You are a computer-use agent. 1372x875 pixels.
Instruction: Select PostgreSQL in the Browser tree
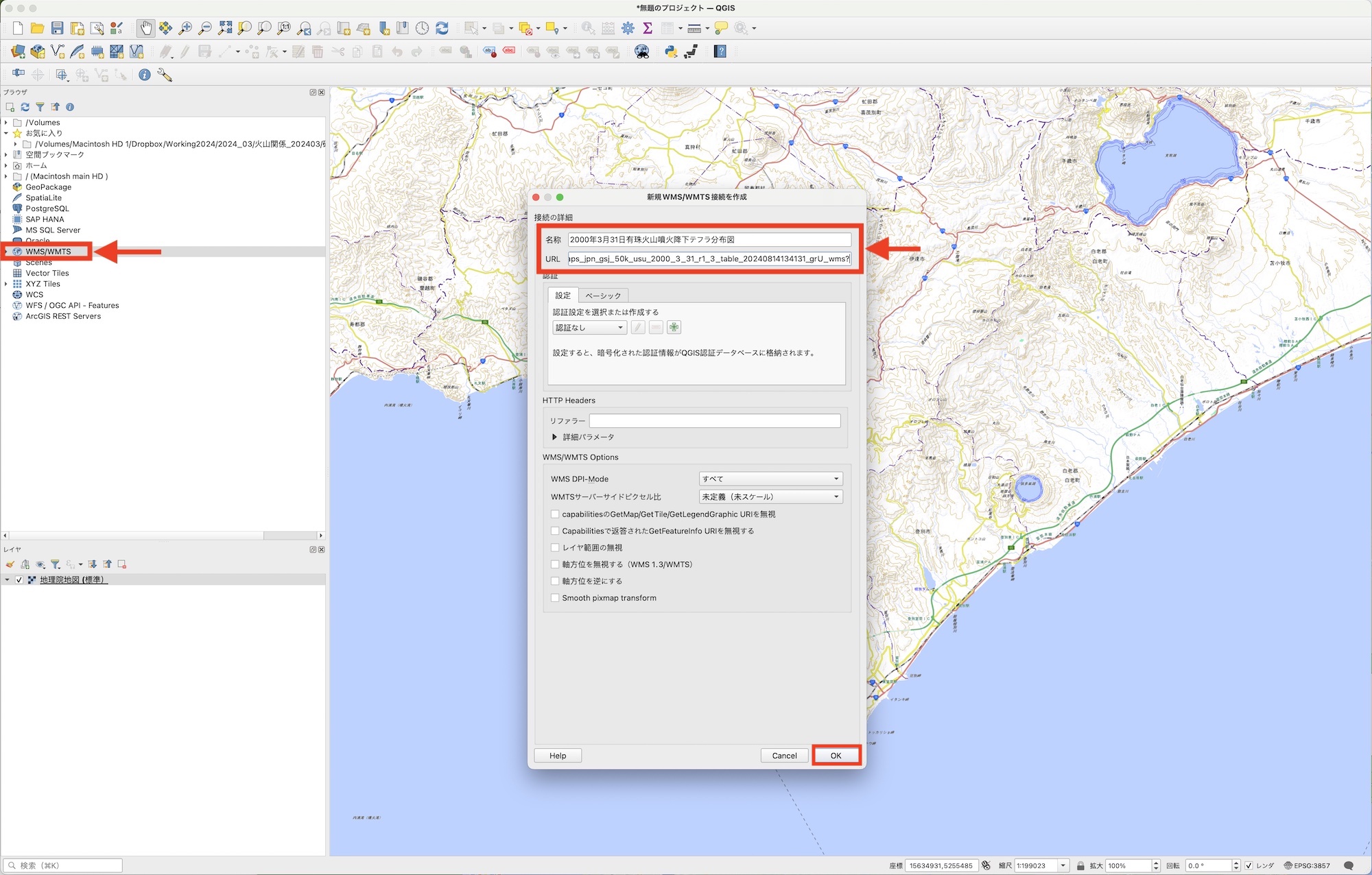pos(47,208)
